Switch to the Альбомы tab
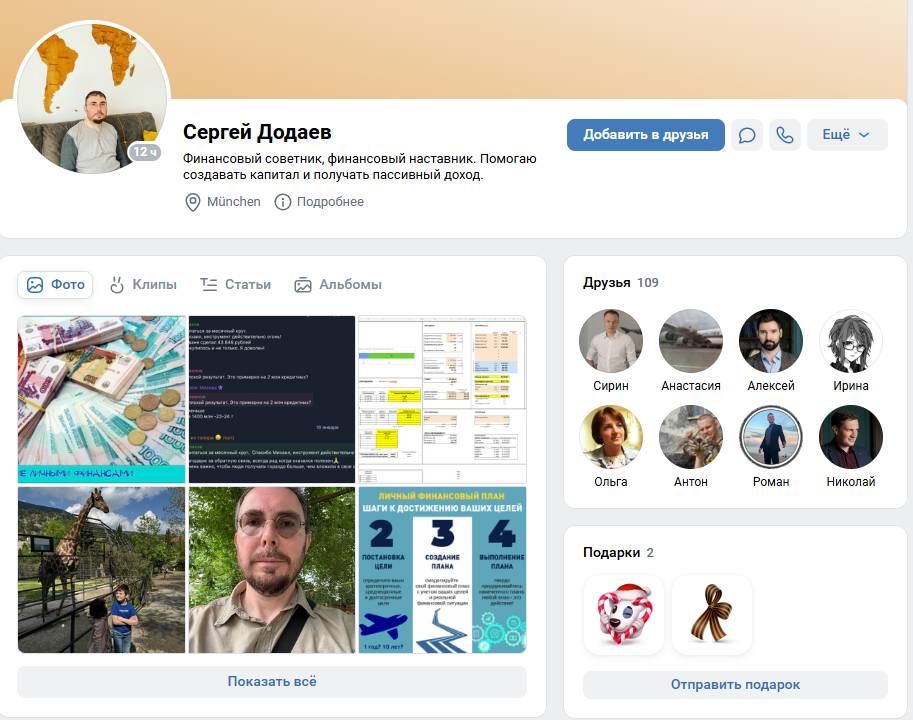Screen dimensions: 913x720 pyautogui.click(x=338, y=285)
